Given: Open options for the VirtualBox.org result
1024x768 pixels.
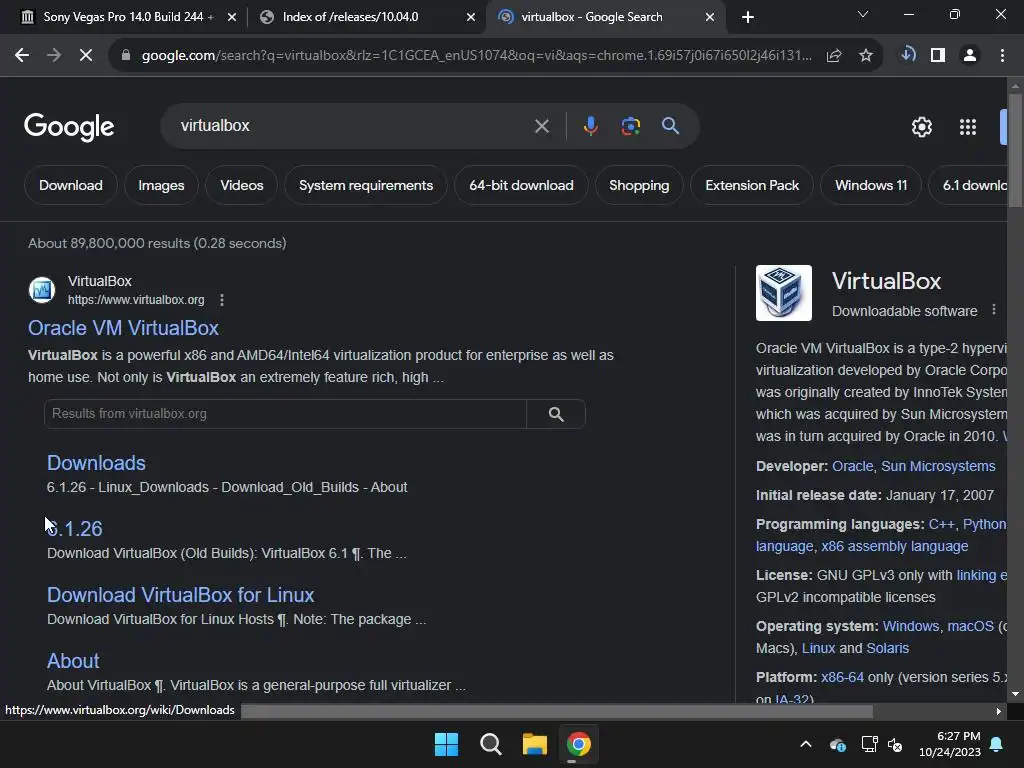Looking at the screenshot, I should pos(222,300).
